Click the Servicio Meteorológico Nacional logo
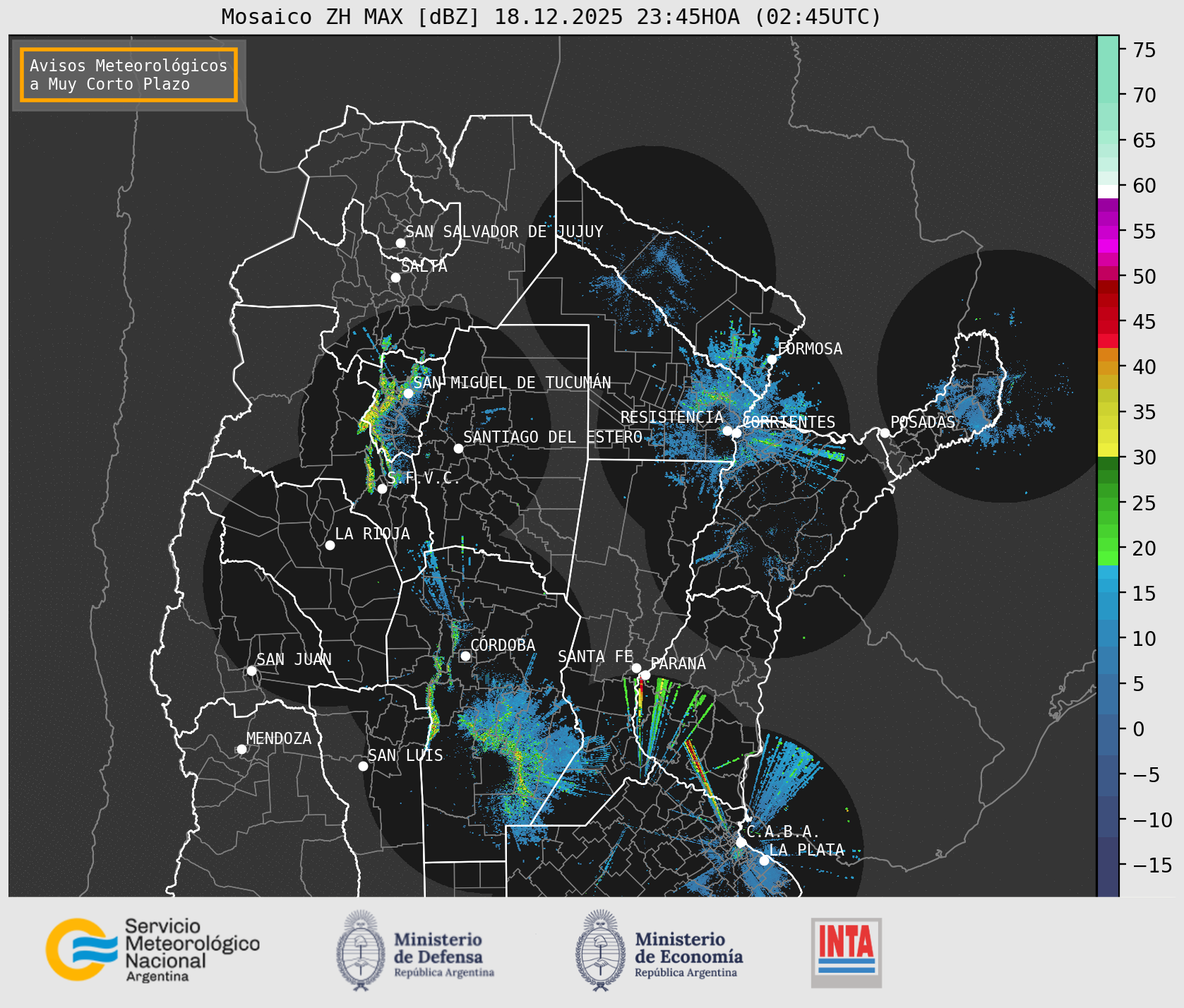The height and width of the screenshot is (1008, 1184). pos(153,949)
